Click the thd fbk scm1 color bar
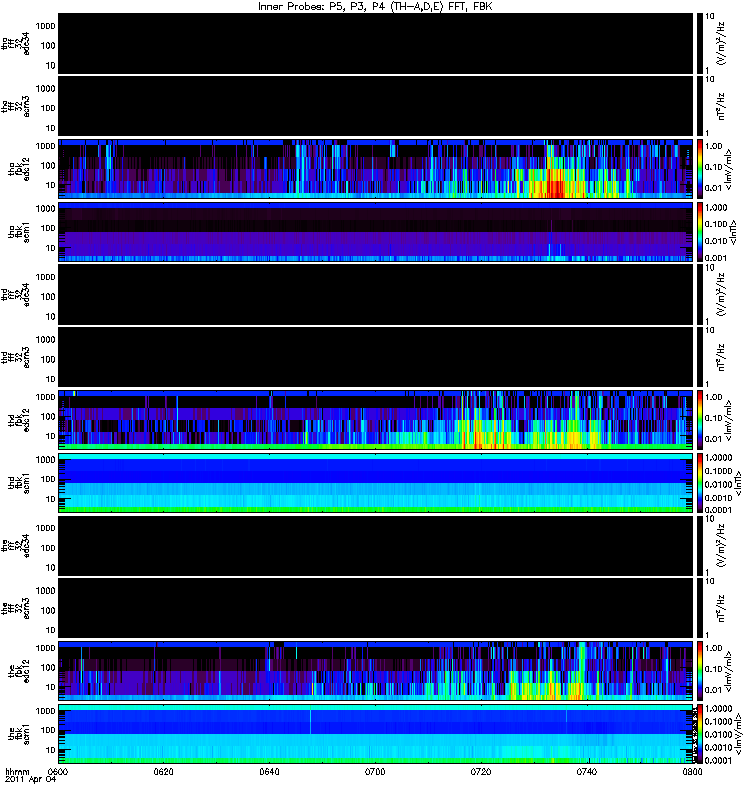Viewport: 750px width, 800px height. (x=700, y=483)
